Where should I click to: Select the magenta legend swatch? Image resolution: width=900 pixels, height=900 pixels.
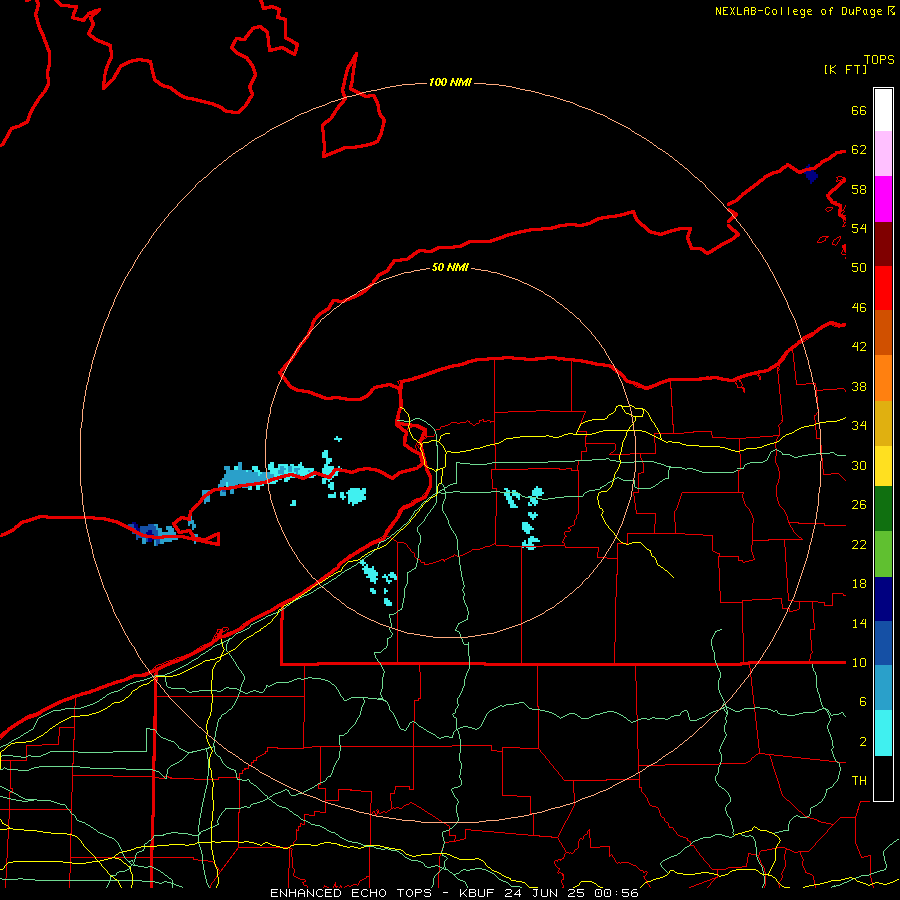(883, 199)
